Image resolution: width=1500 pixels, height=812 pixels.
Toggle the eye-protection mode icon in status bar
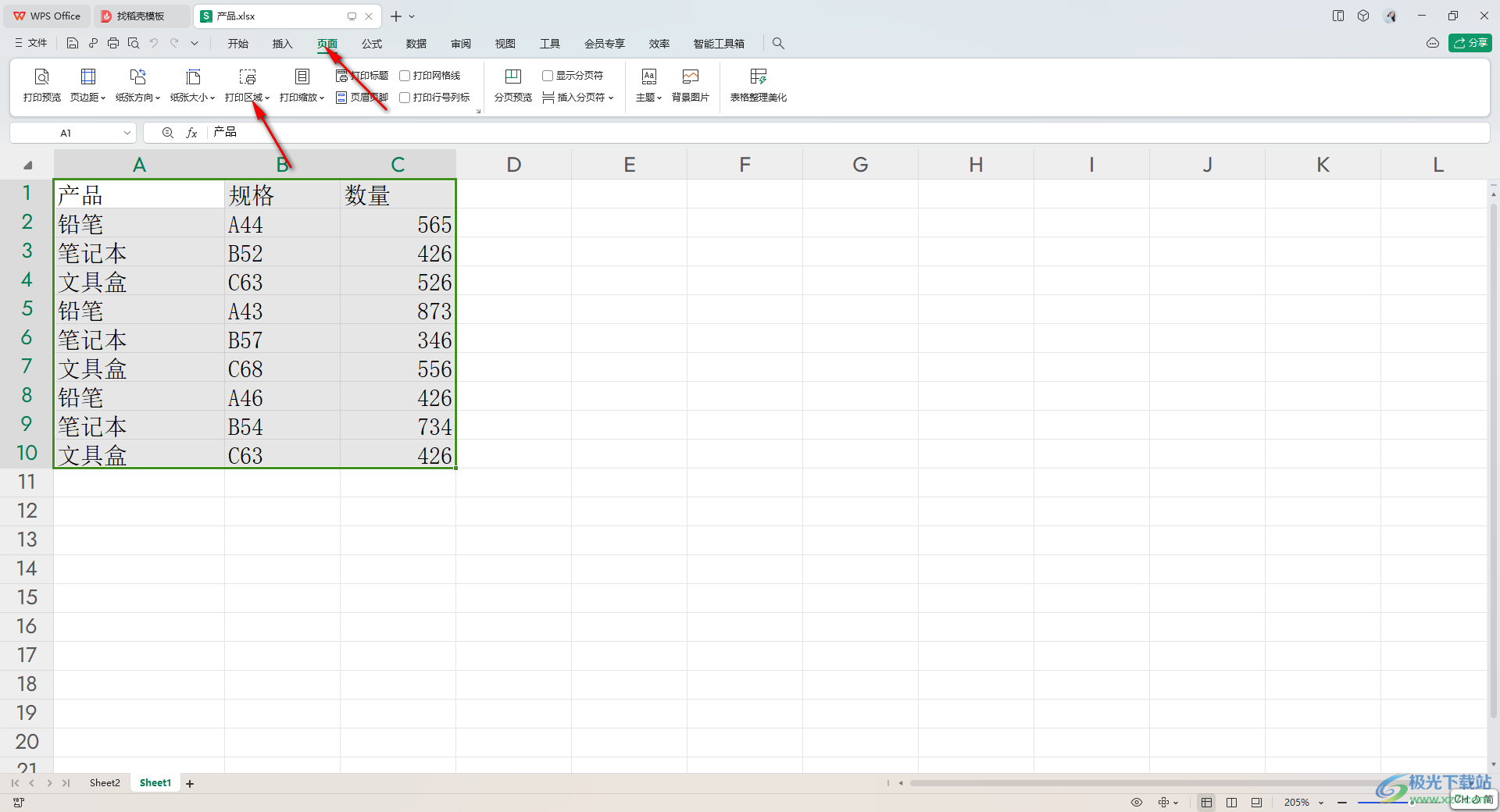click(1137, 803)
